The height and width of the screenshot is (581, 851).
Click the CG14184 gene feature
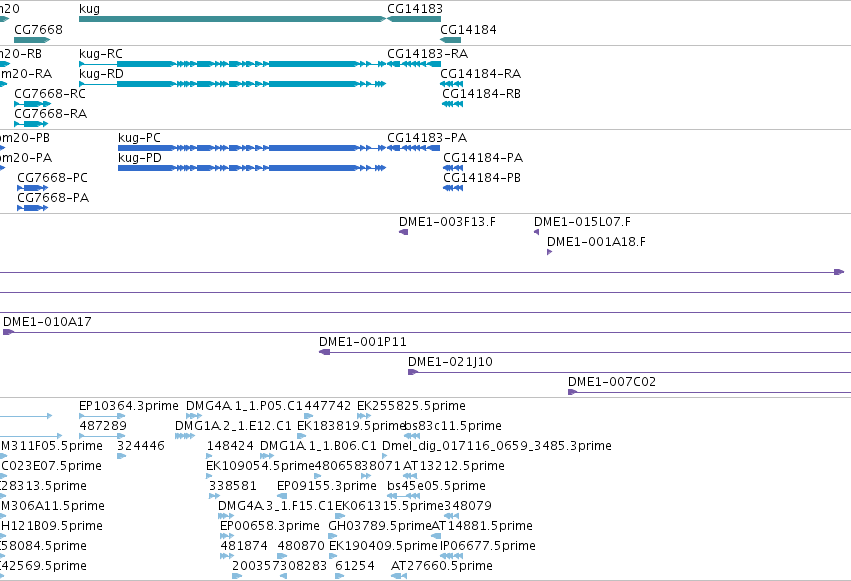pyautogui.click(x=450, y=40)
